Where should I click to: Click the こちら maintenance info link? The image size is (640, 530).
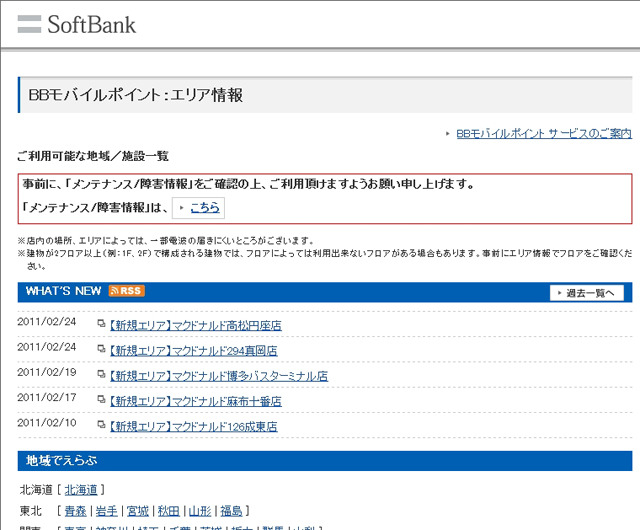205,208
